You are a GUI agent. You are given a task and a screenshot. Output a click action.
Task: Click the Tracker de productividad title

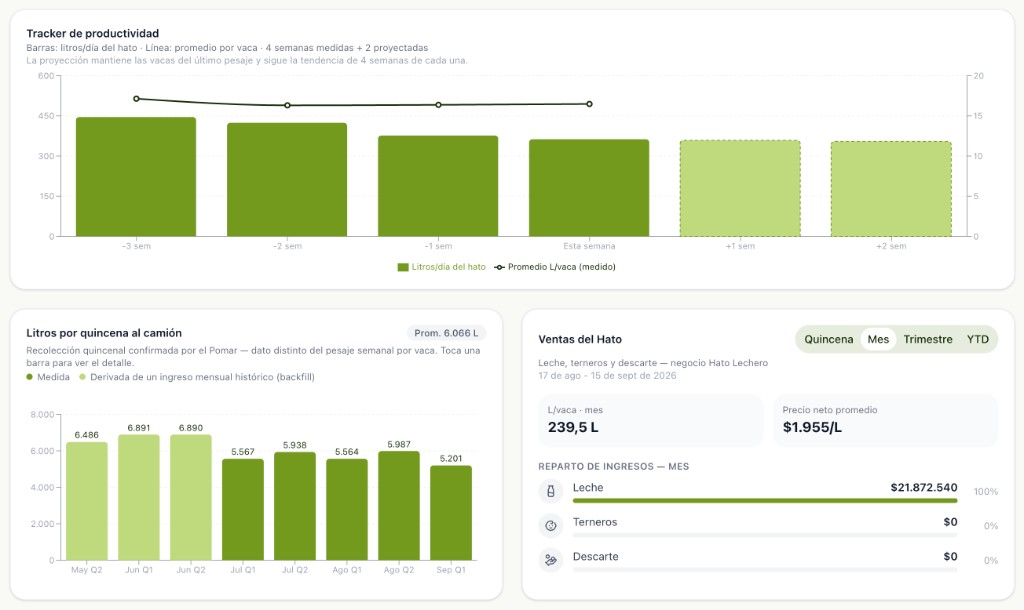tap(93, 33)
